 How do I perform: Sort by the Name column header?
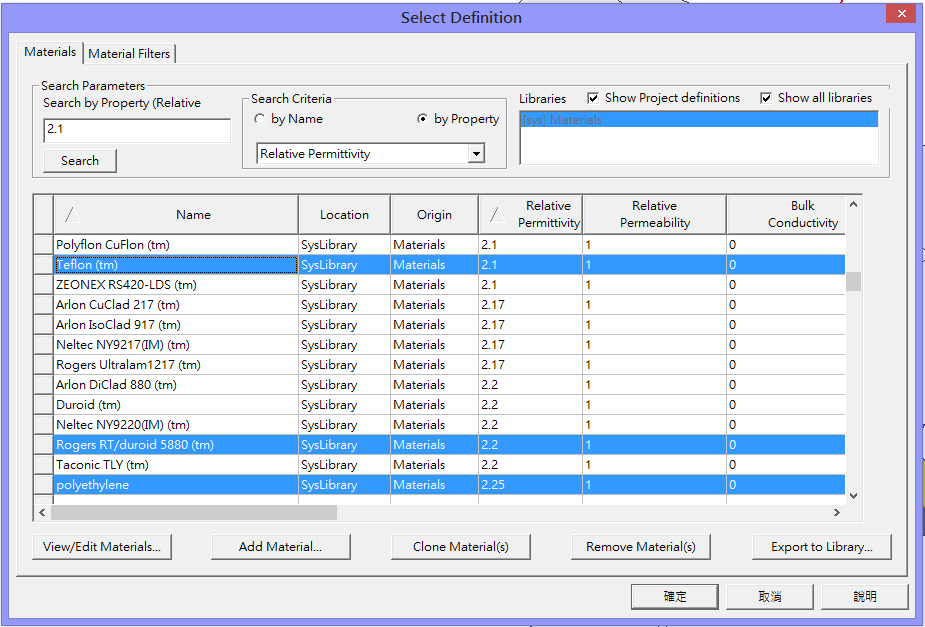(x=176, y=215)
